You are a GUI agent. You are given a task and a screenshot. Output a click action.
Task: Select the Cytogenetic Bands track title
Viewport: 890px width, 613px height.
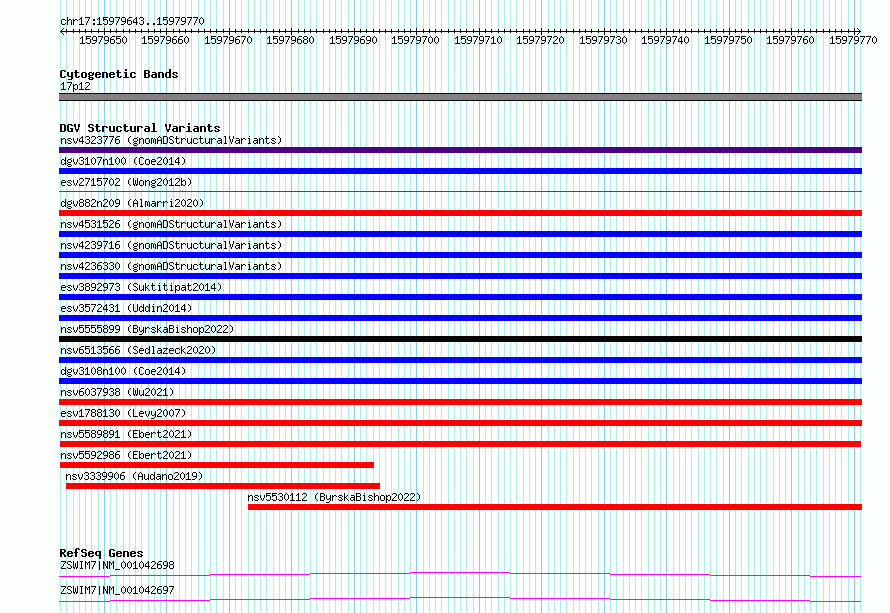(x=119, y=74)
